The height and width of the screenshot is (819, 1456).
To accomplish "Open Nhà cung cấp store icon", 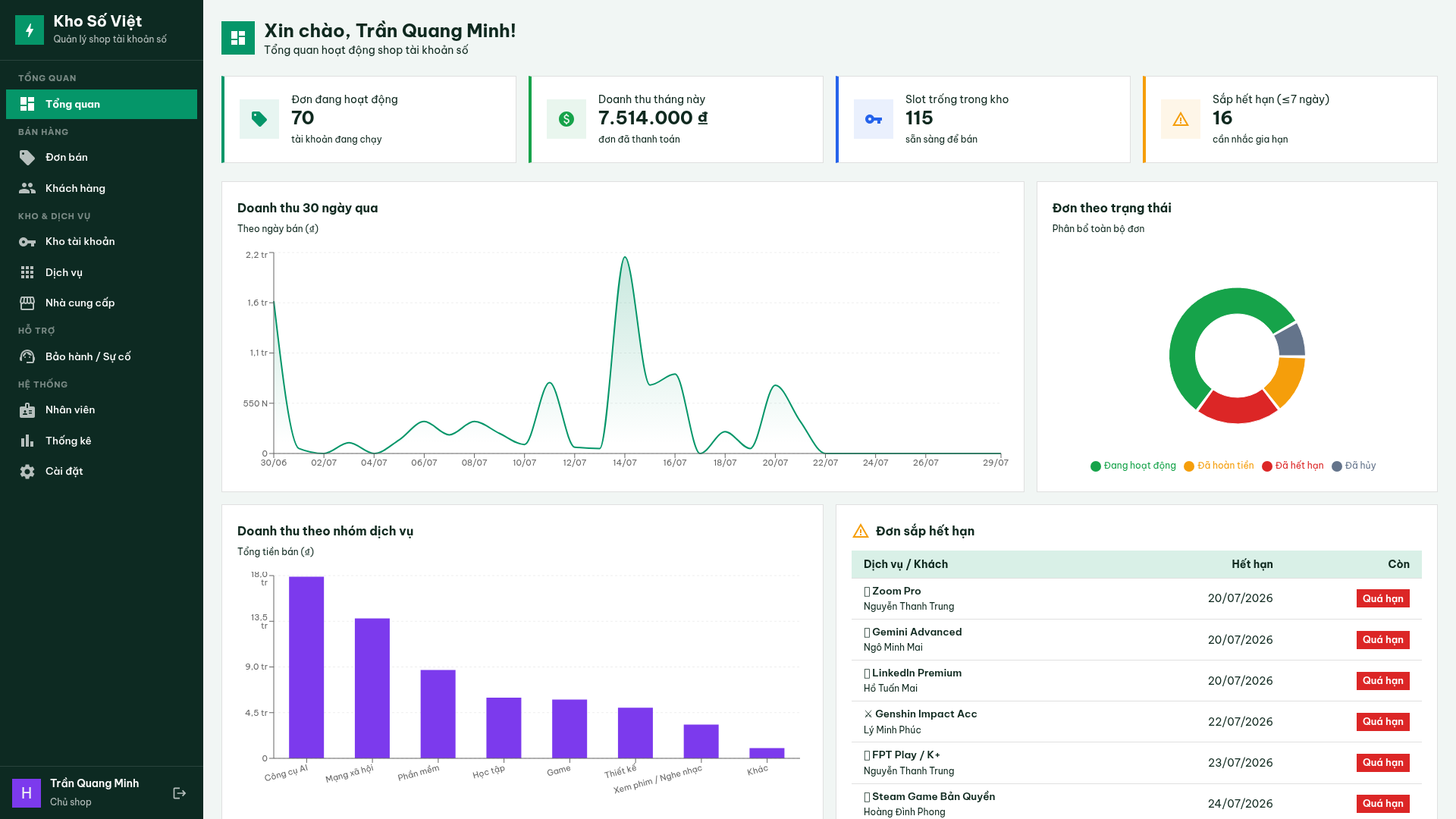I will coord(27,303).
